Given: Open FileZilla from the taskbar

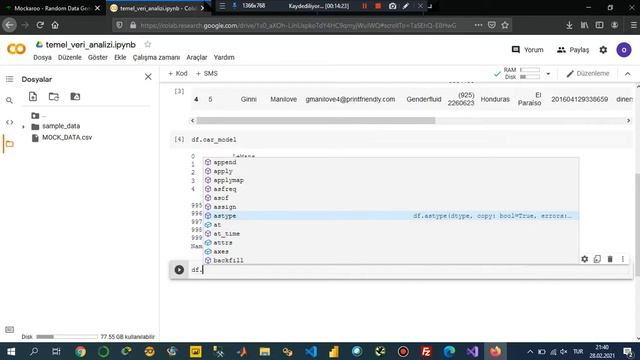Looking at the screenshot, I should click(x=426, y=351).
